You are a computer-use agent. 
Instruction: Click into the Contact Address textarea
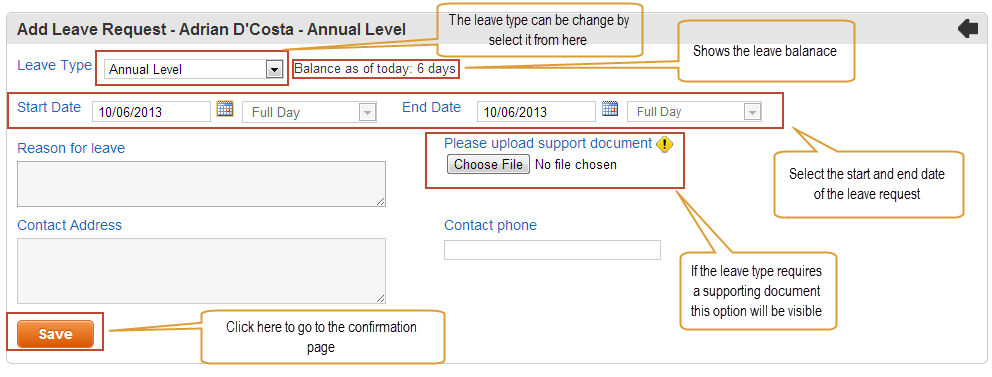coord(201,271)
